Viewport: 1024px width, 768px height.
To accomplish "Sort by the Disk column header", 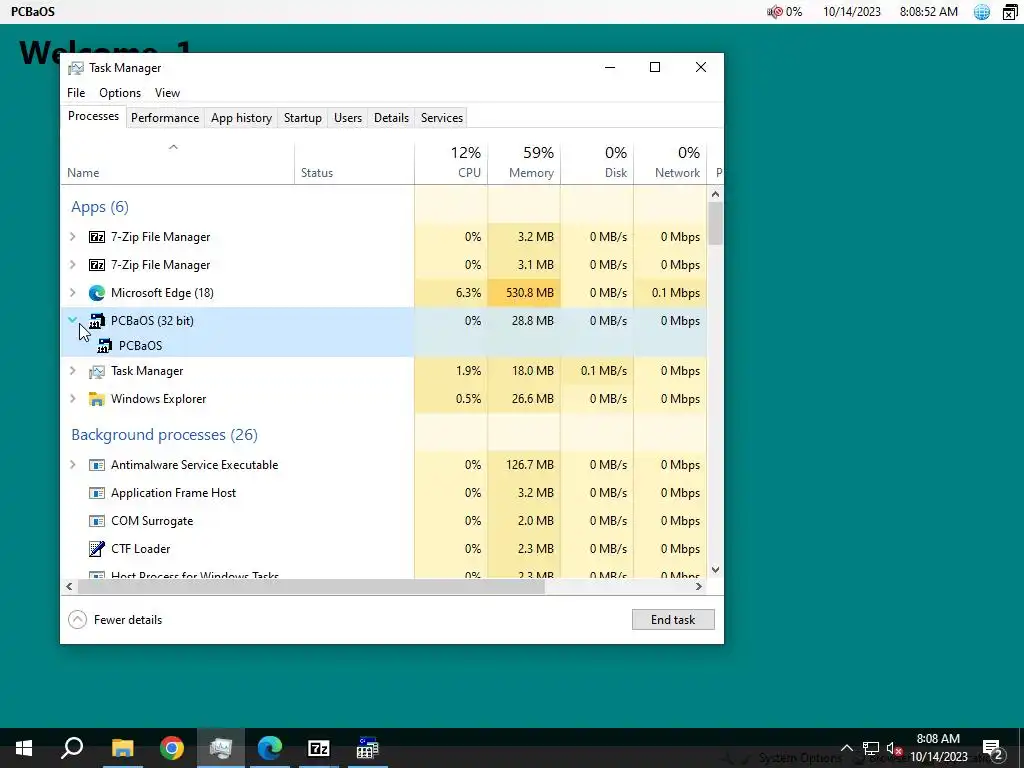I will point(597,163).
